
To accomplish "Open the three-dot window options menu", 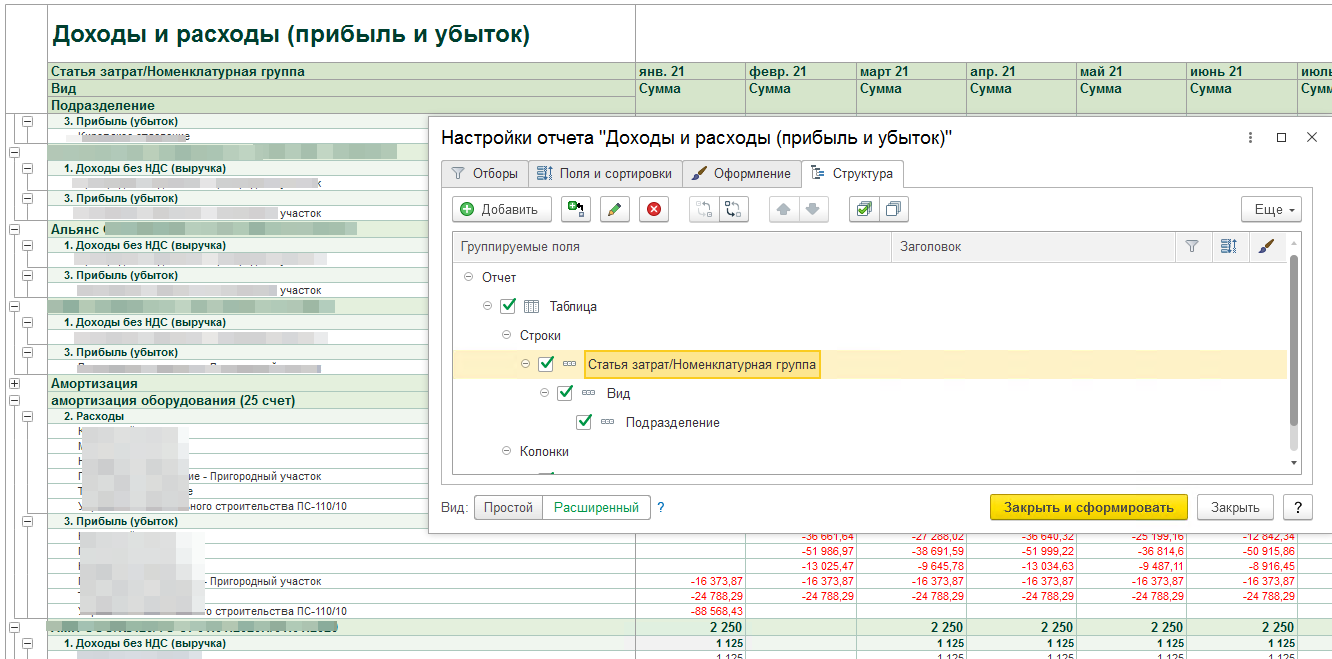I will (x=1250, y=138).
